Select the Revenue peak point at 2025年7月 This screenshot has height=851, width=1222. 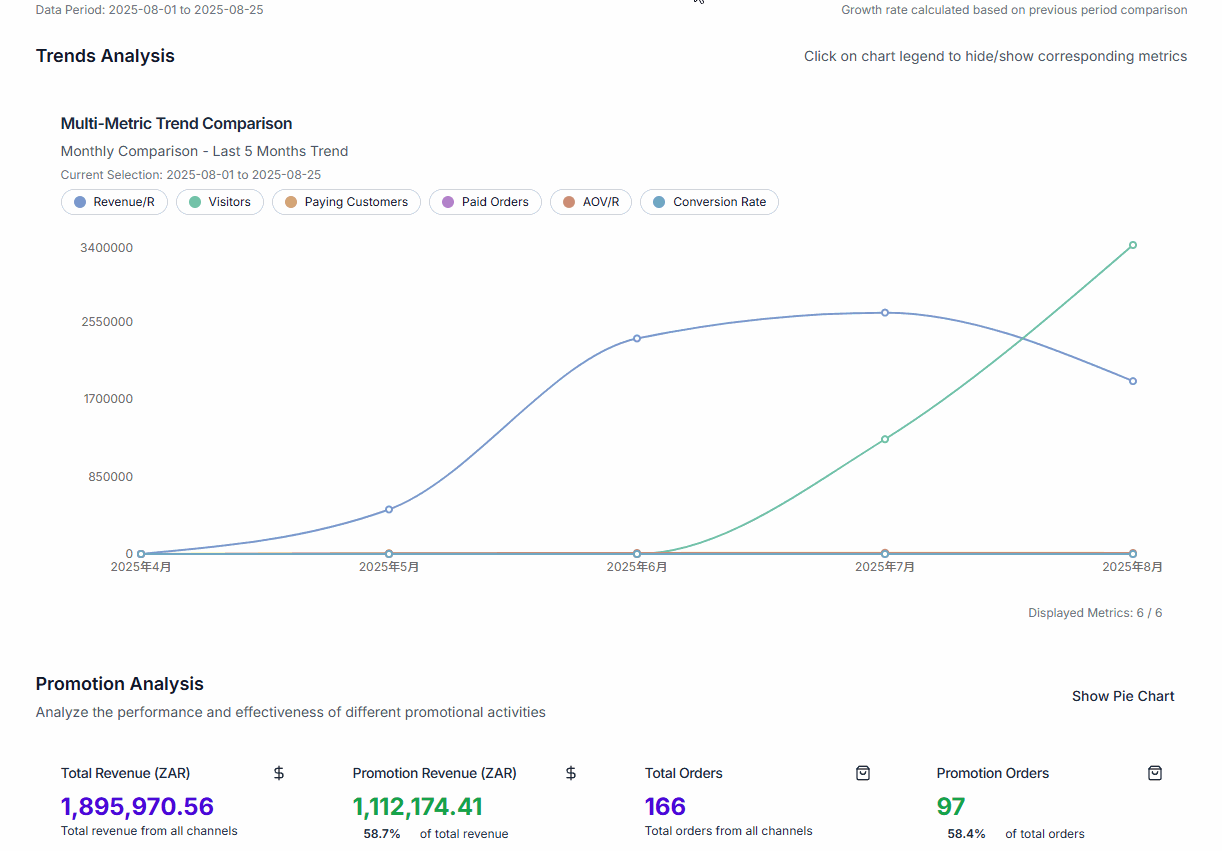885,313
